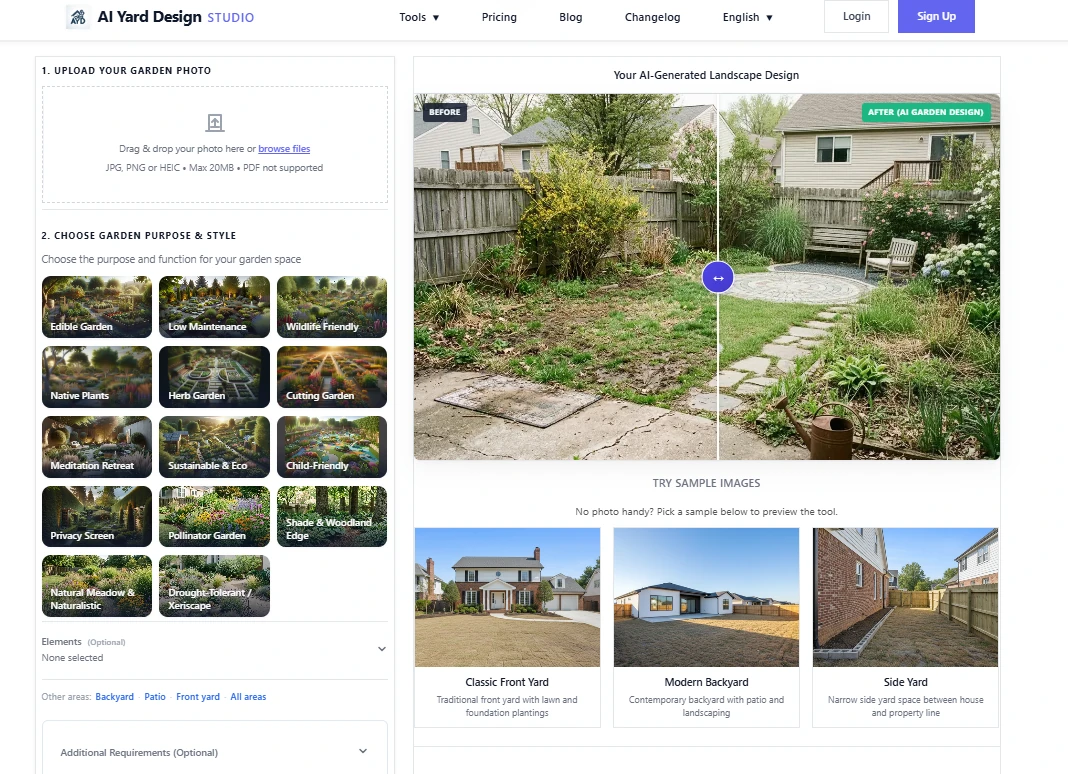The height and width of the screenshot is (774, 1068).
Task: Select the Meditation Retreat style
Action: click(x=97, y=447)
